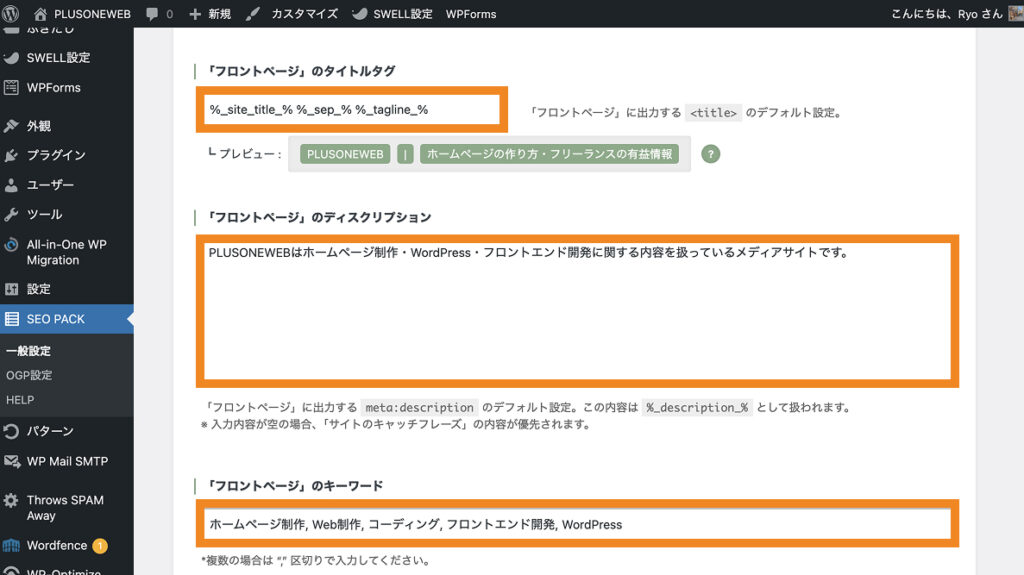Select OGP設定 submenu item
The image size is (1024, 575).
pyautogui.click(x=29, y=375)
